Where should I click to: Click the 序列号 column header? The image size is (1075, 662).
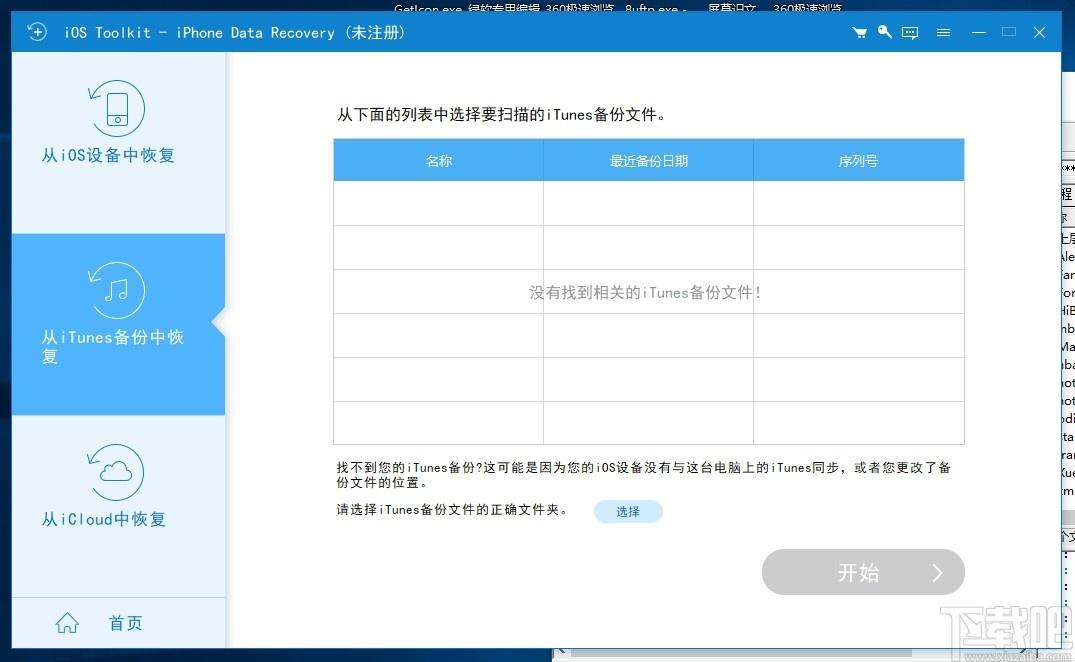click(858, 160)
